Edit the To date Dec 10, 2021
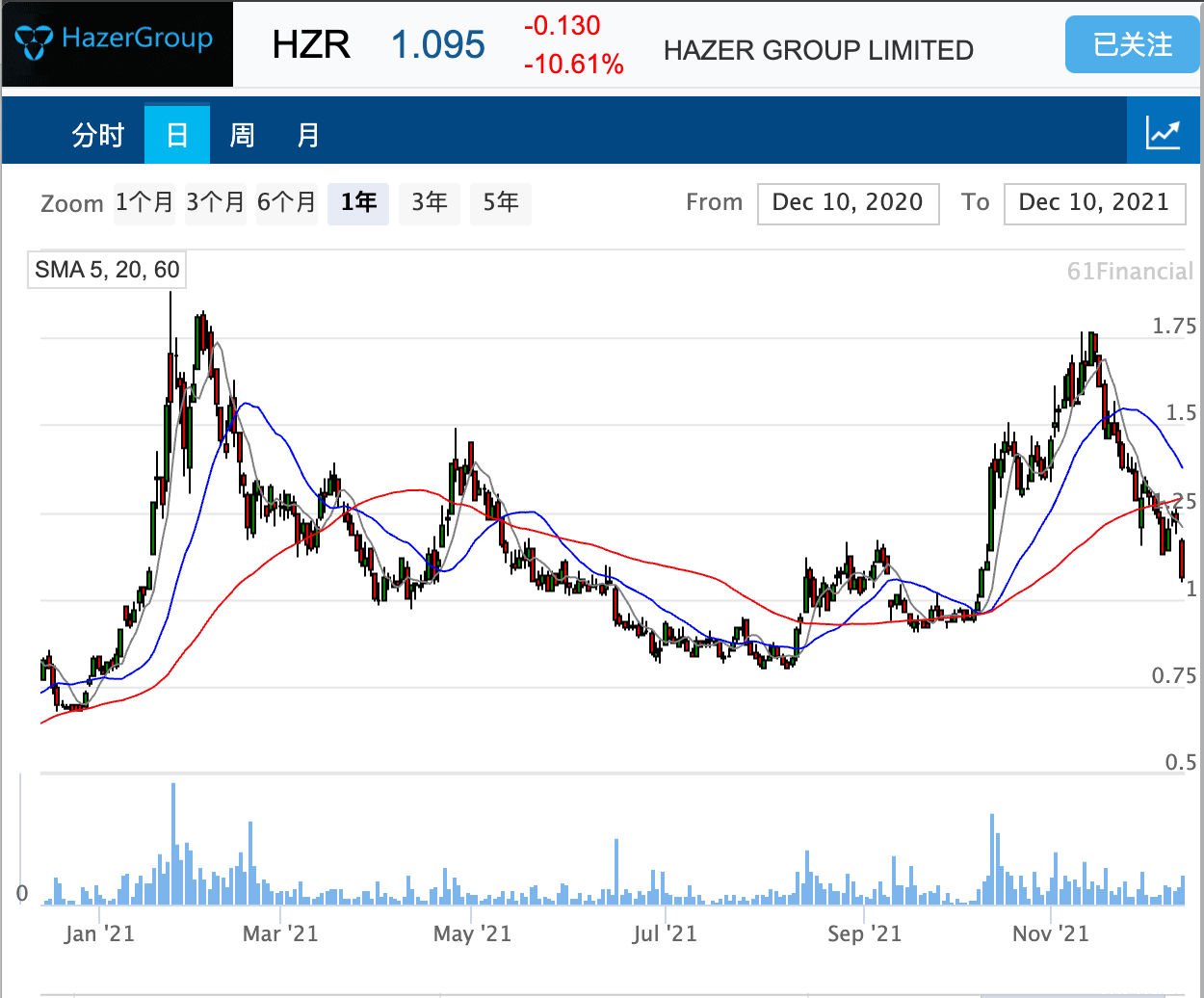The image size is (1204, 998). pos(1095,203)
